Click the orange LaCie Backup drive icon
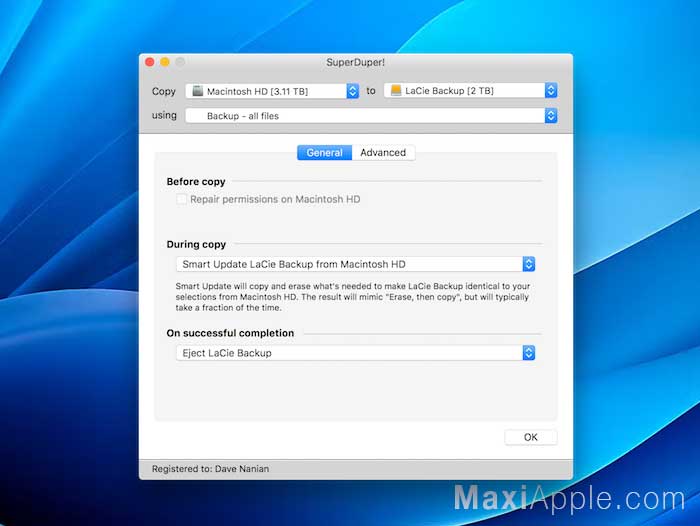 tap(396, 91)
